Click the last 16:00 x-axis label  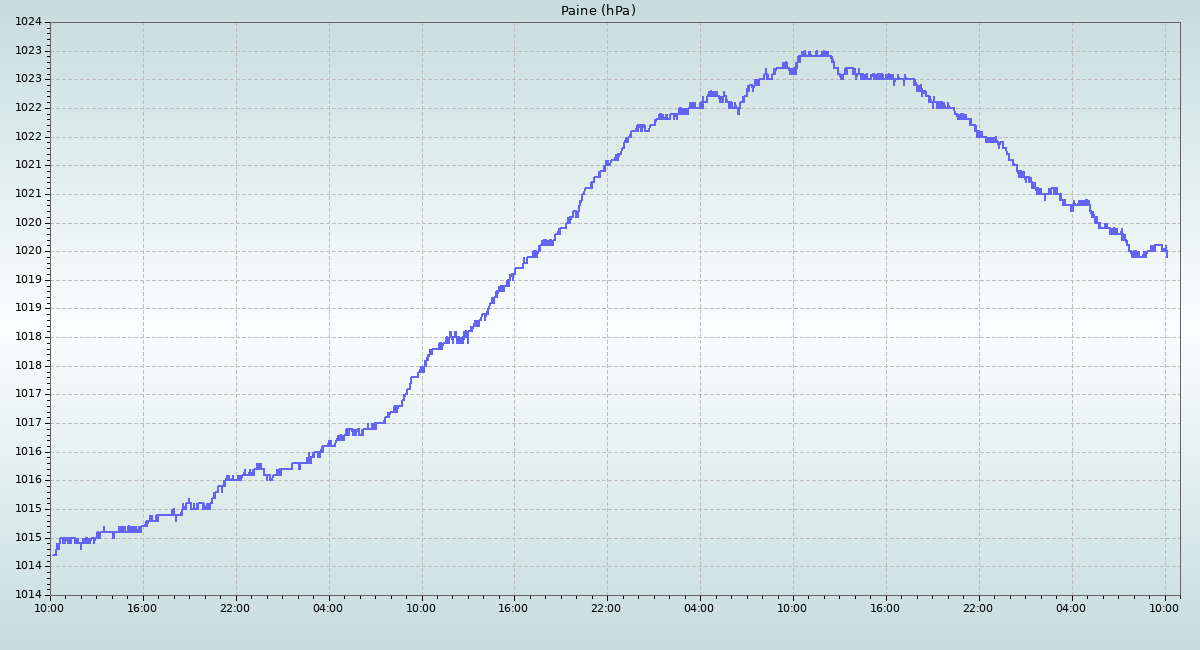click(886, 607)
